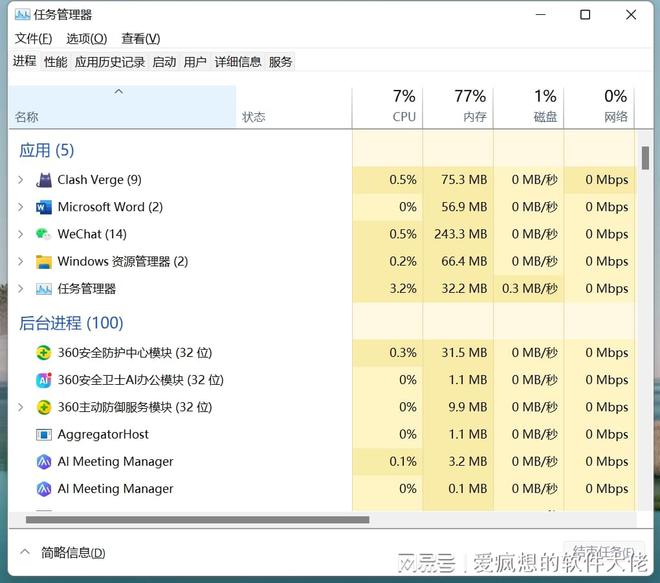This screenshot has width=660, height=583.
Task: Select the AggregatorHost process name
Action: point(103,434)
